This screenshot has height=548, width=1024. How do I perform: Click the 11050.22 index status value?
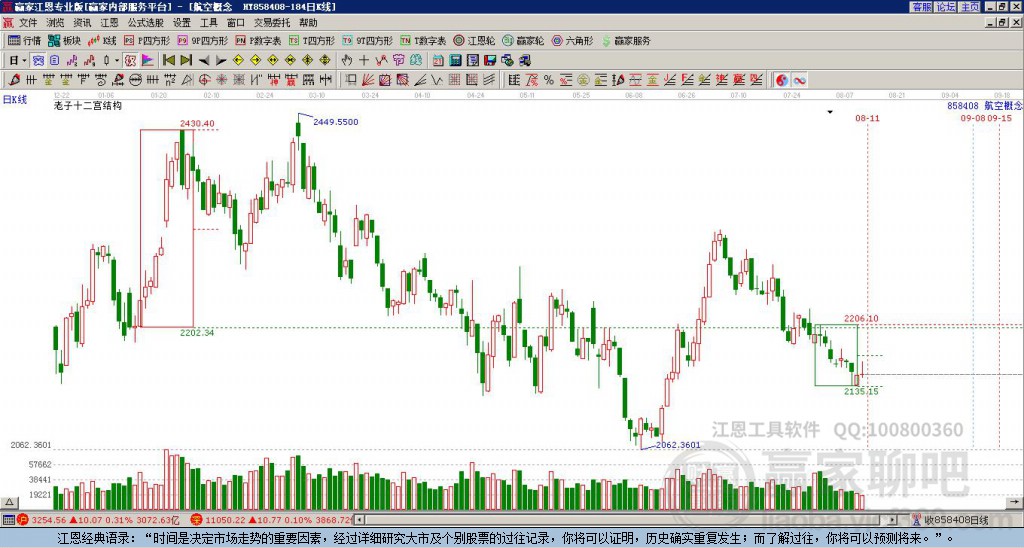click(226, 520)
